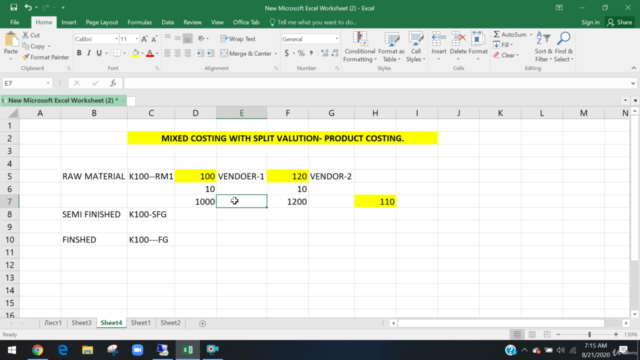Screen dimensions: 640x360
Task: Center align text horizontally
Action: click(x=178, y=53)
